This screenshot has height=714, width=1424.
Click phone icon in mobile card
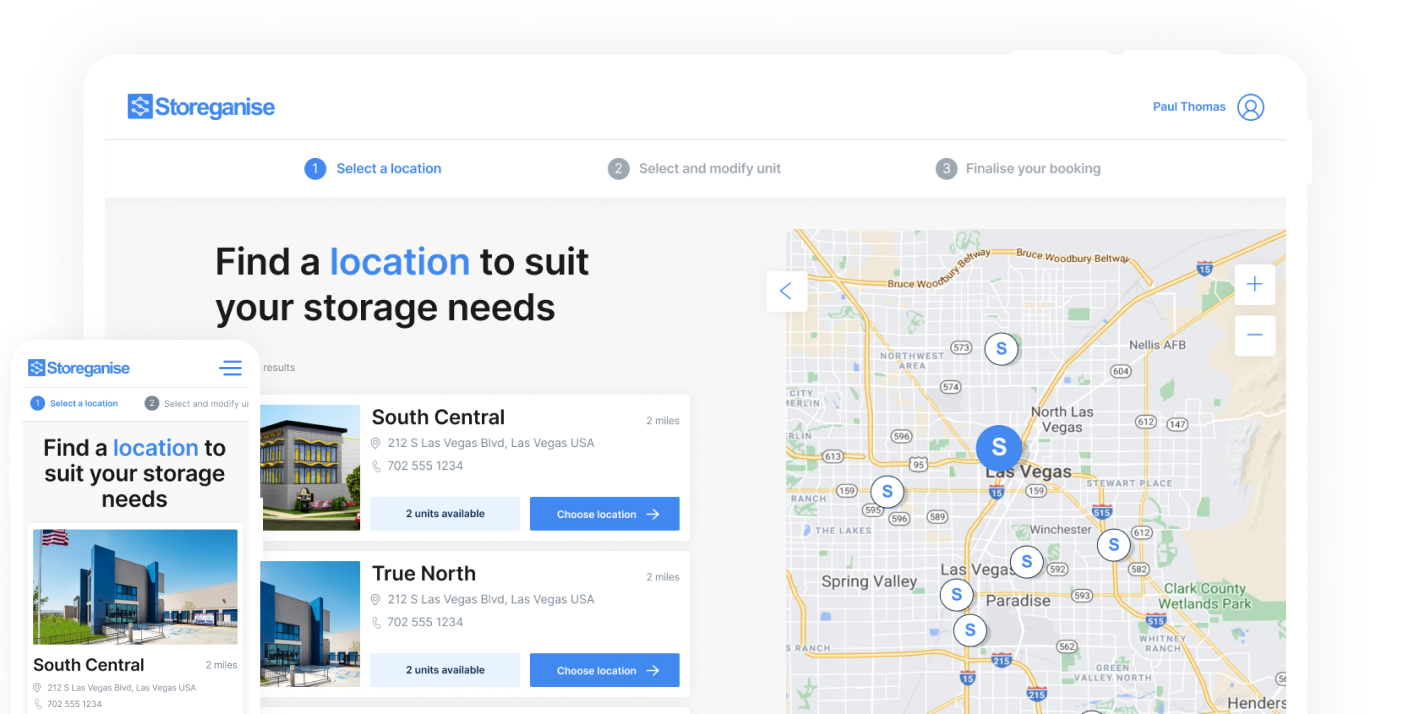(37, 704)
